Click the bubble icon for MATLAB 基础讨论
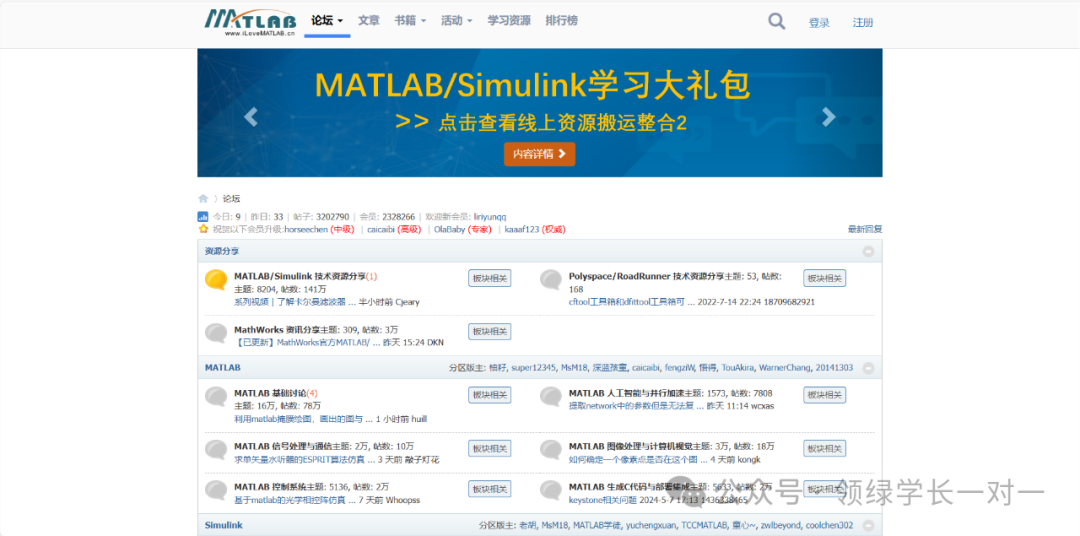Image resolution: width=1080 pixels, height=536 pixels. point(216,396)
